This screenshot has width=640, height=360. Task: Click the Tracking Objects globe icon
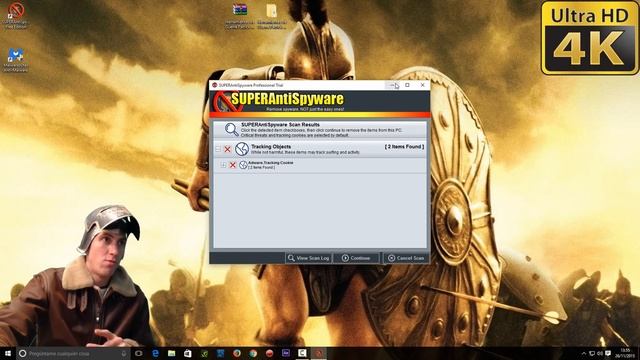pos(242,149)
